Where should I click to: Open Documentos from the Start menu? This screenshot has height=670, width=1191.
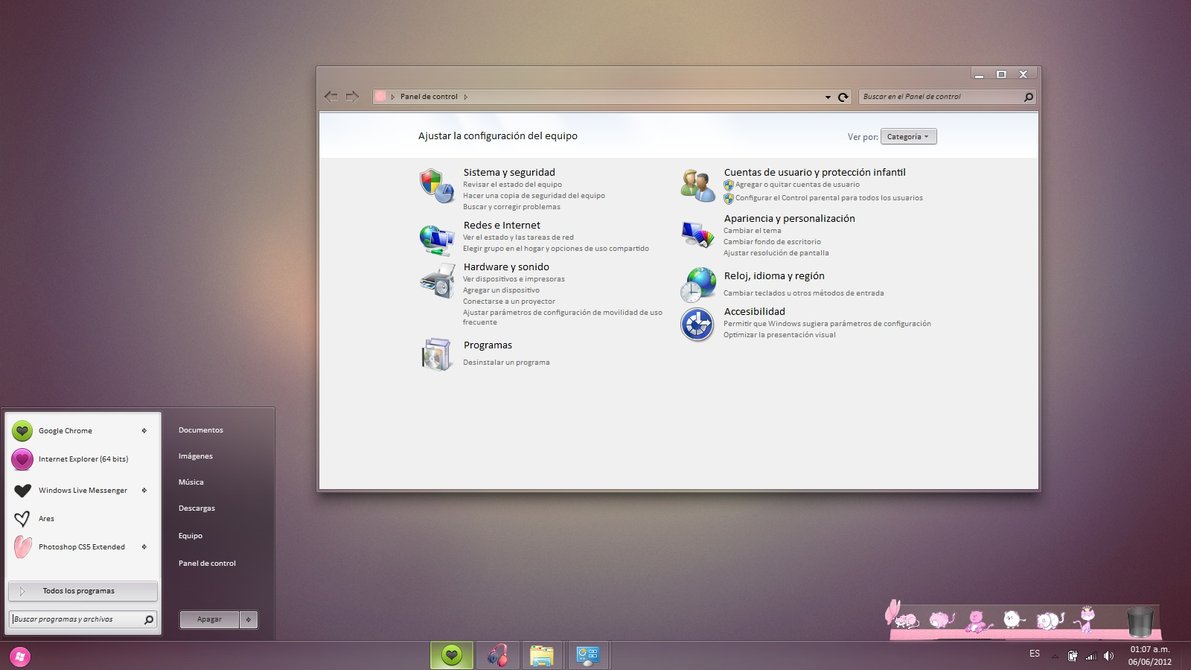pos(201,430)
